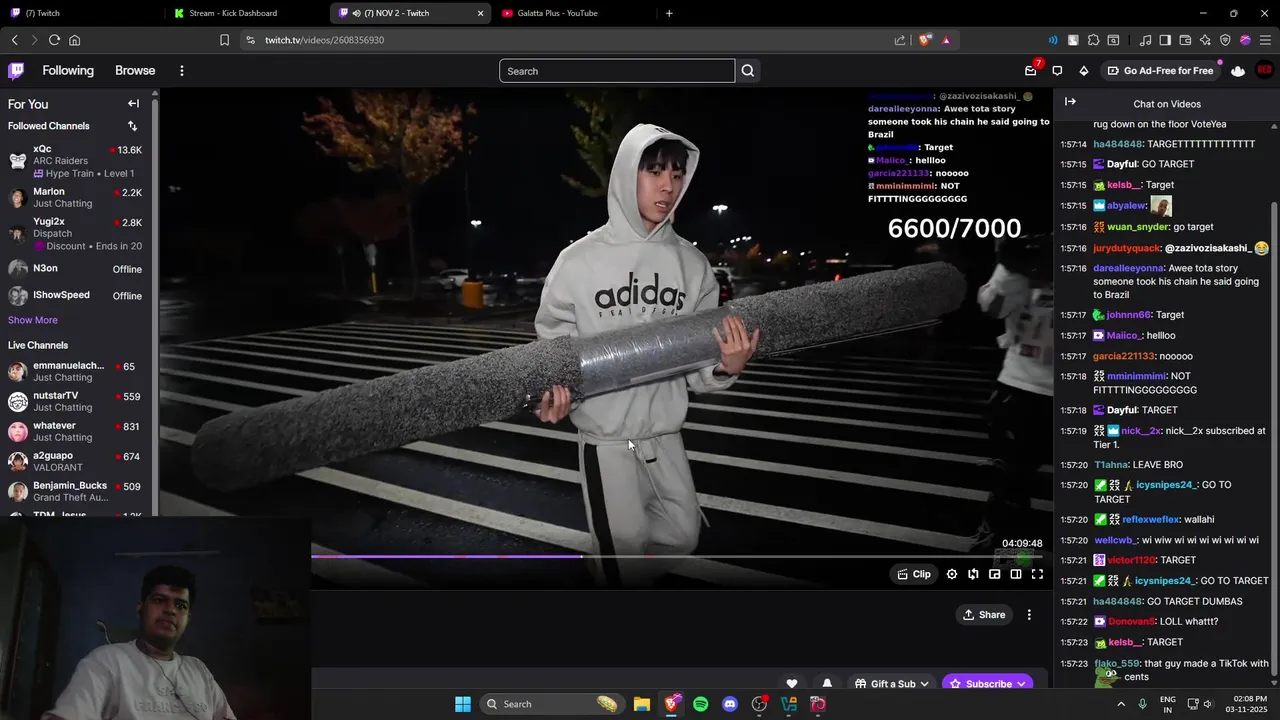1280x720 pixels.
Task: Open File Explorer from the taskbar
Action: tap(642, 704)
